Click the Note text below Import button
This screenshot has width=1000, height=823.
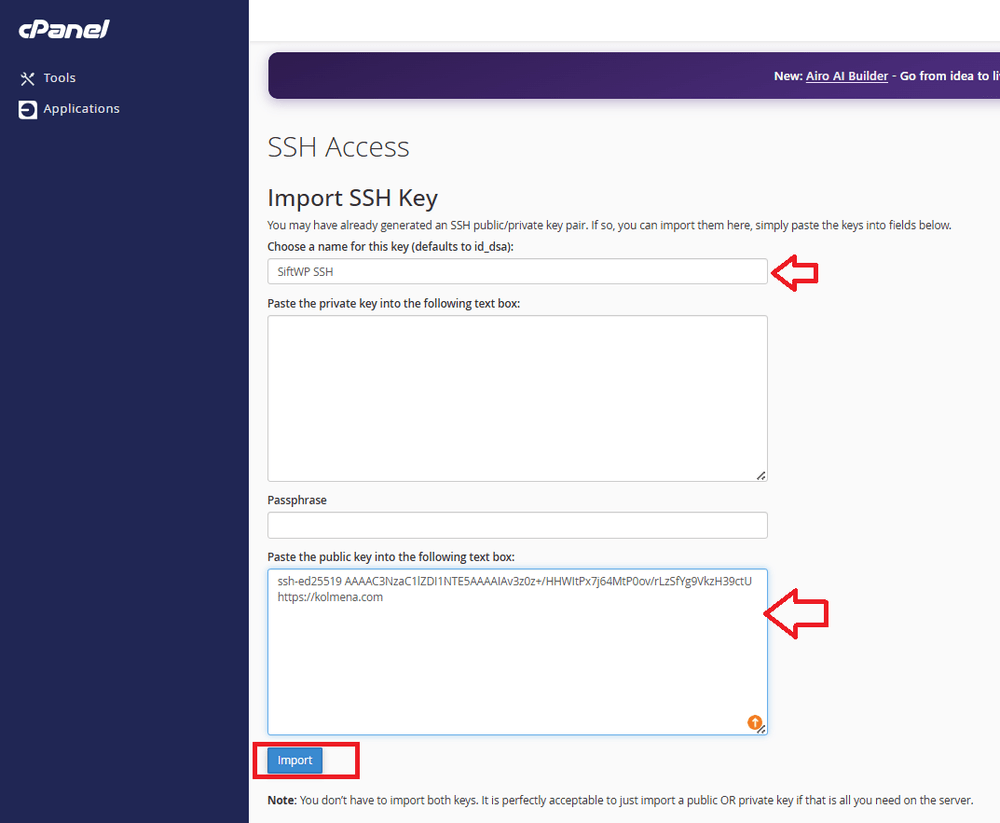(x=620, y=800)
